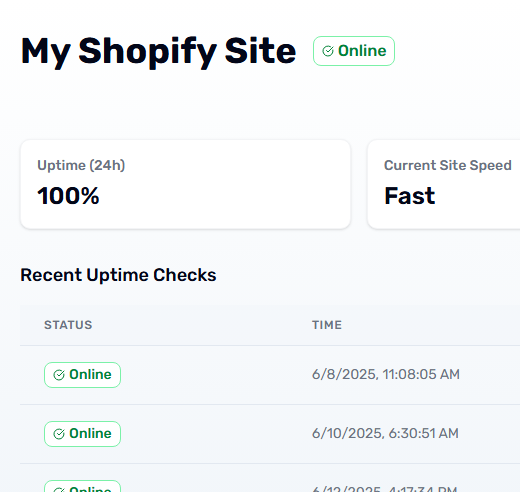Click the Fast site speed value
The image size is (520, 492).
[410, 196]
